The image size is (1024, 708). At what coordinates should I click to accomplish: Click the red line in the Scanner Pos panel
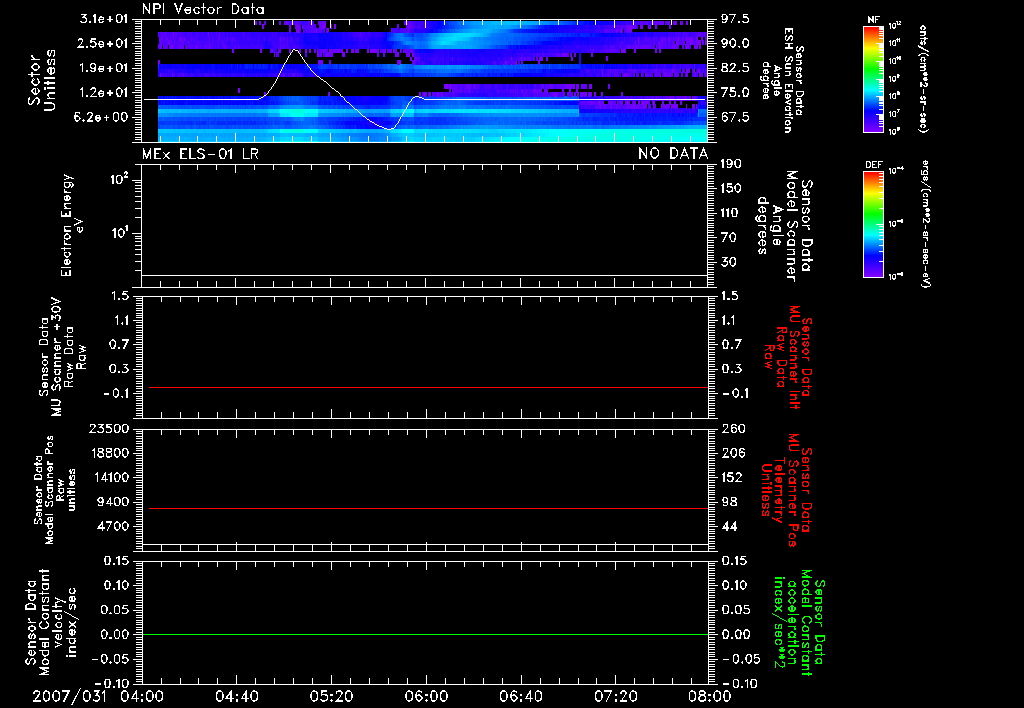[x=428, y=508]
